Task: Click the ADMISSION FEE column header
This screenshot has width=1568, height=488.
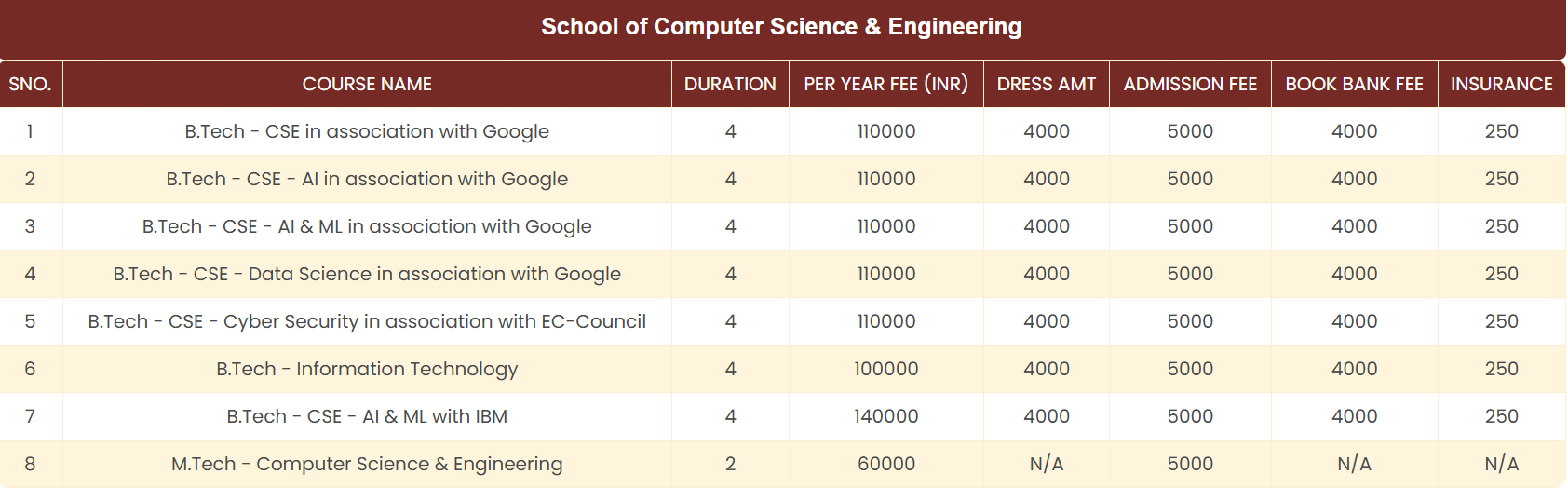Action: pyautogui.click(x=1190, y=84)
